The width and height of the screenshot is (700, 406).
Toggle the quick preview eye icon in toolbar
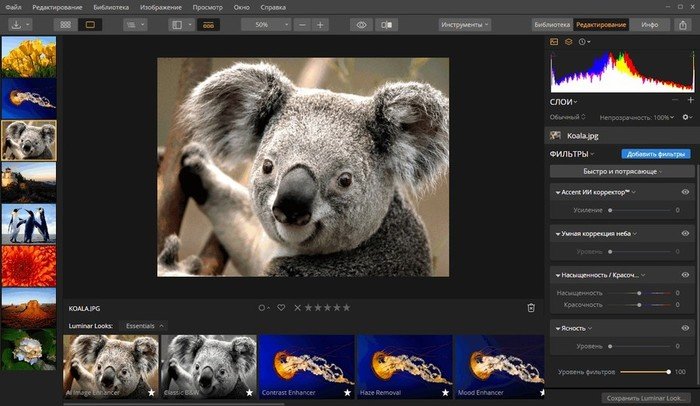[x=361, y=24]
